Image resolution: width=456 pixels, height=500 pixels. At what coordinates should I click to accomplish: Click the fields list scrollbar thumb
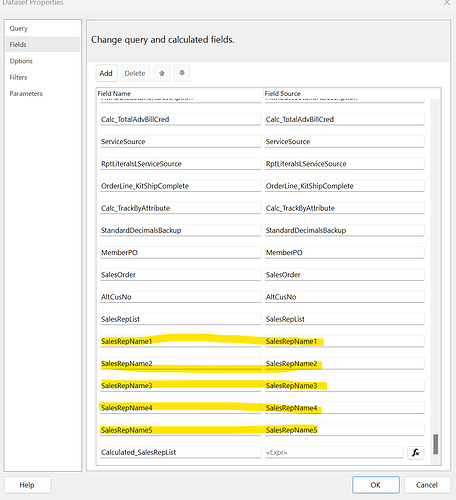click(435, 444)
